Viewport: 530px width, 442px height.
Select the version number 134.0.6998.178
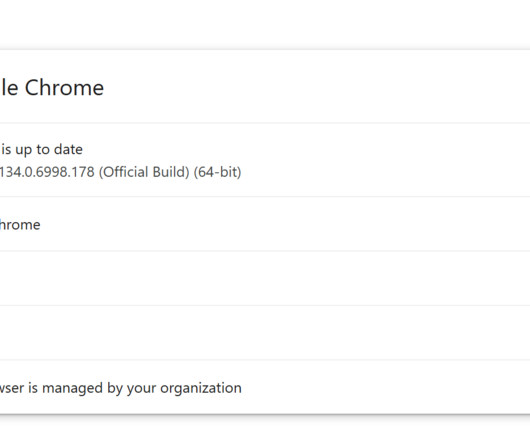[x=47, y=172]
